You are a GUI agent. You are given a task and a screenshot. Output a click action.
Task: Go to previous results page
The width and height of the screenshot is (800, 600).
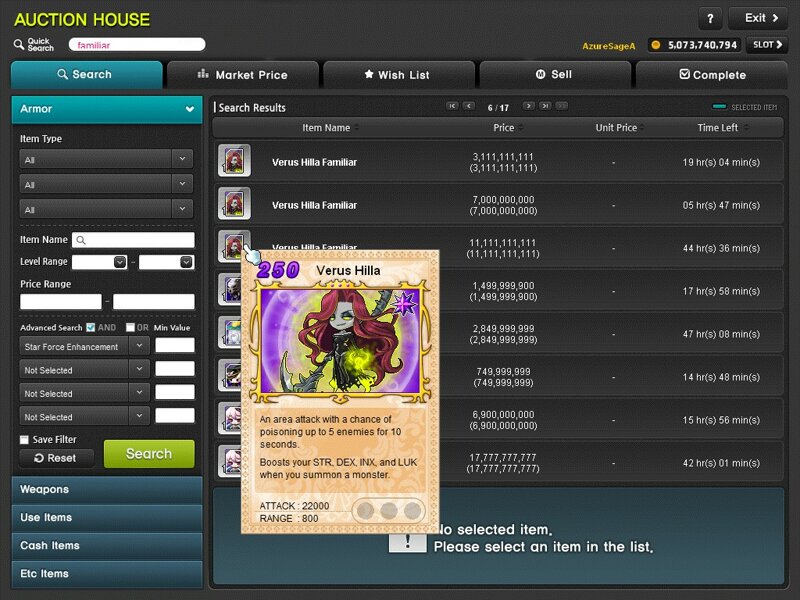tap(469, 106)
